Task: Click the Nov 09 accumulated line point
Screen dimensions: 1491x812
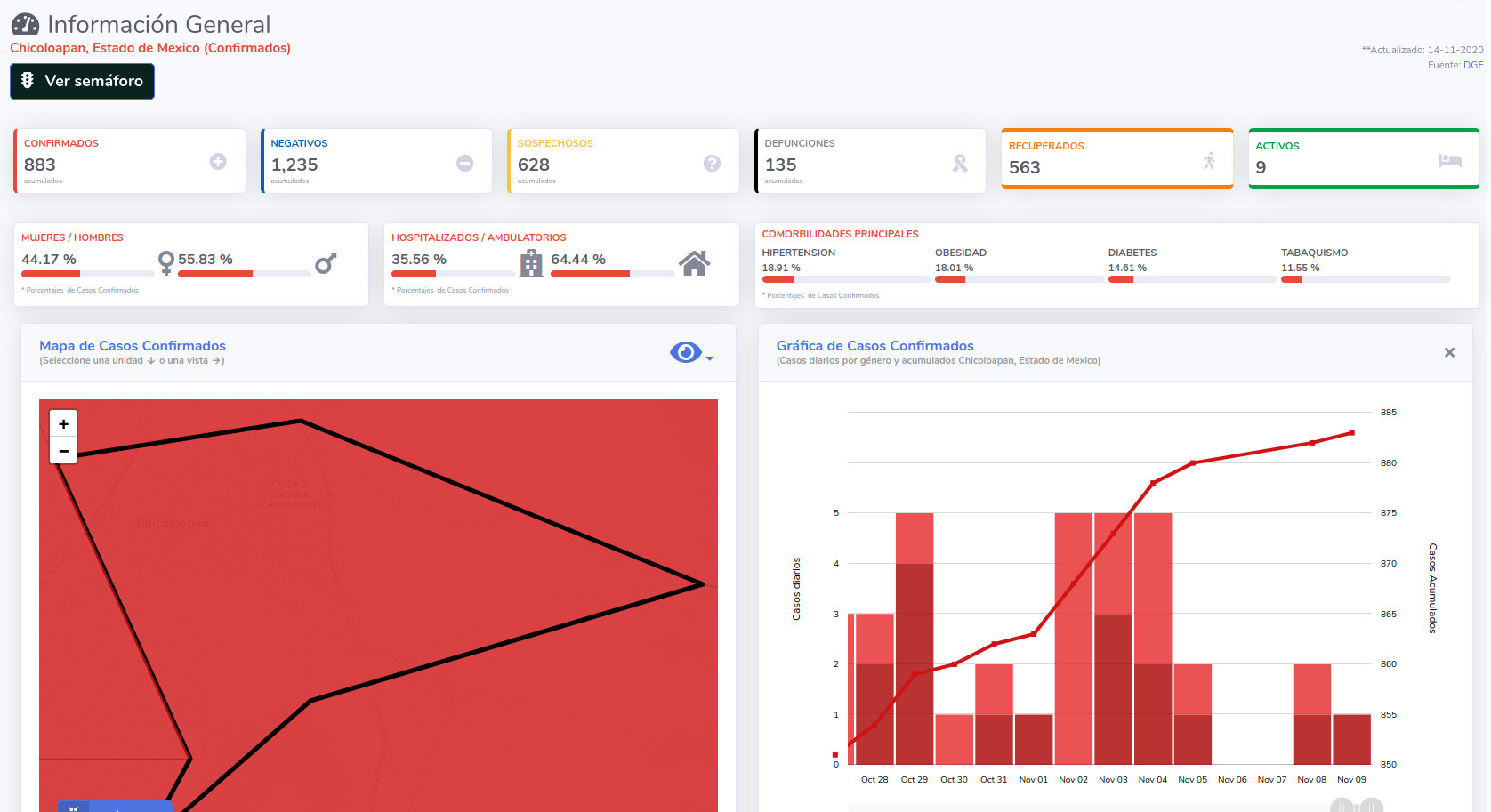Action: pyautogui.click(x=1352, y=433)
